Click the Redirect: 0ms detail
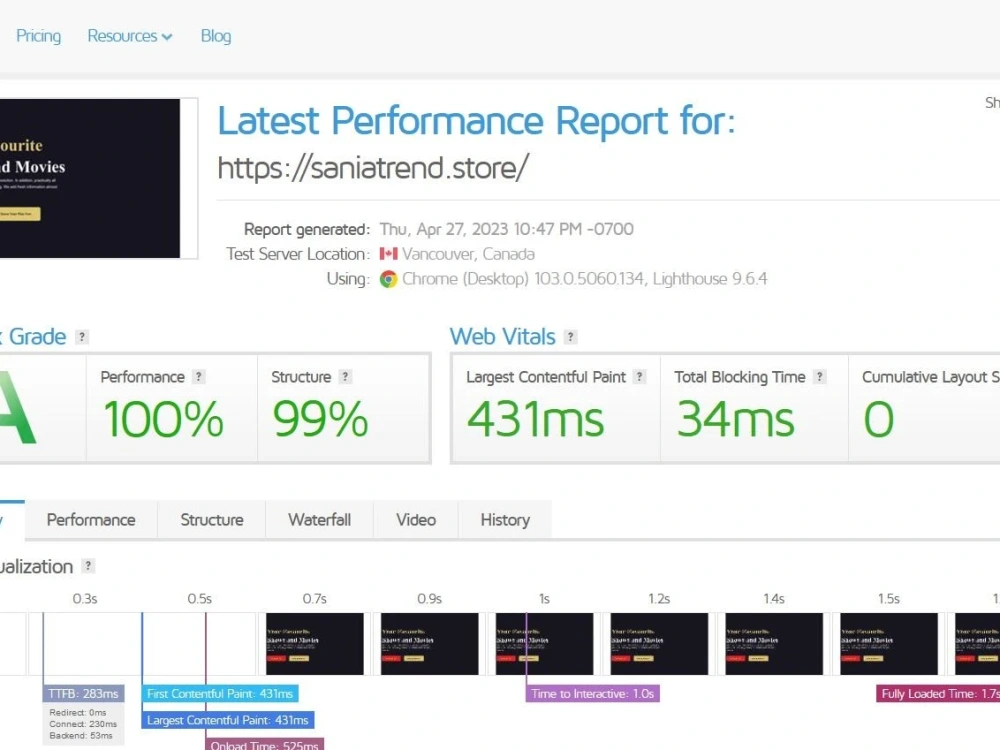Image resolution: width=1000 pixels, height=750 pixels. click(x=78, y=712)
